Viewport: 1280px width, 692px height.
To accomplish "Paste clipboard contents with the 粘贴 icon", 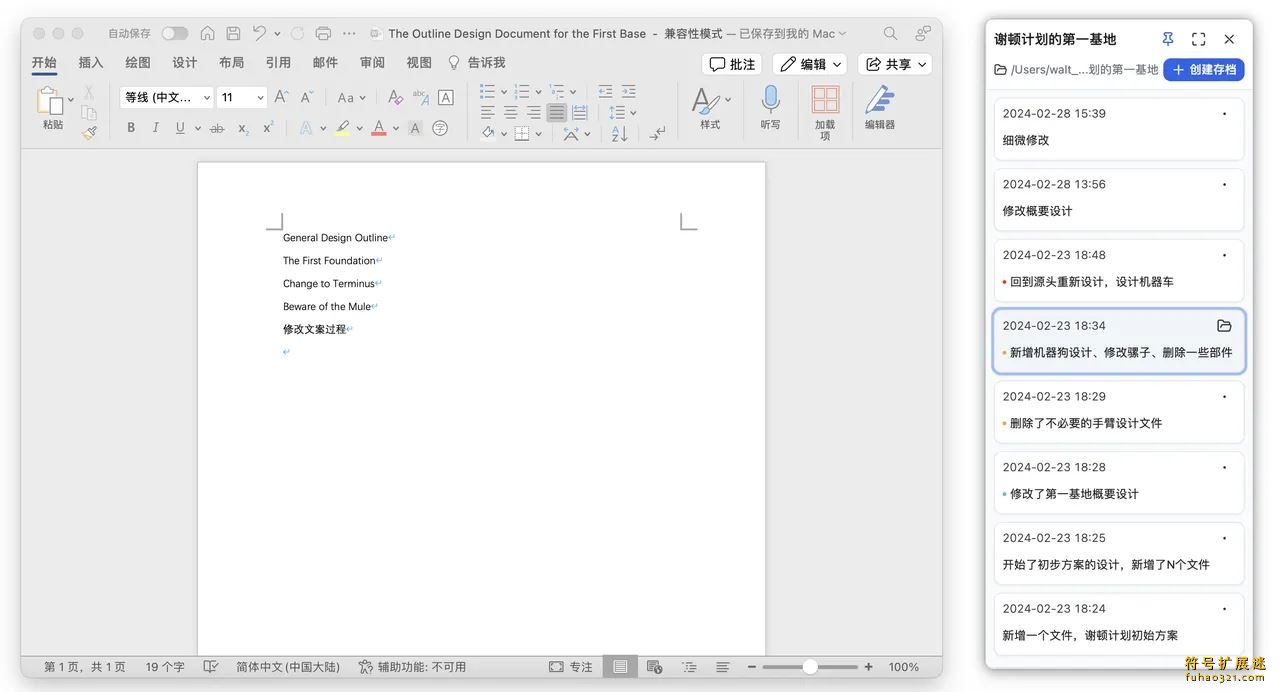I will point(51,107).
